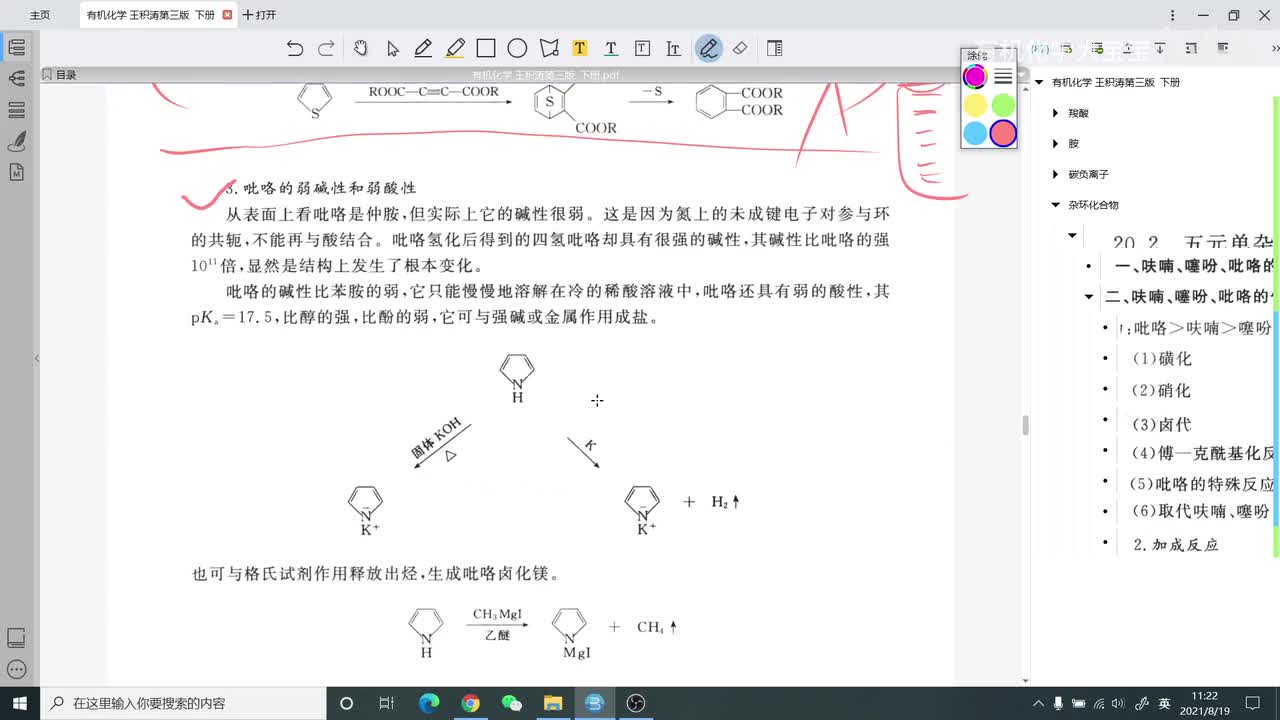The image size is (1280, 720).
Task: Collapse the 二、呋喃、噻吩、吡咯的 outline node
Action: [x=1089, y=297]
